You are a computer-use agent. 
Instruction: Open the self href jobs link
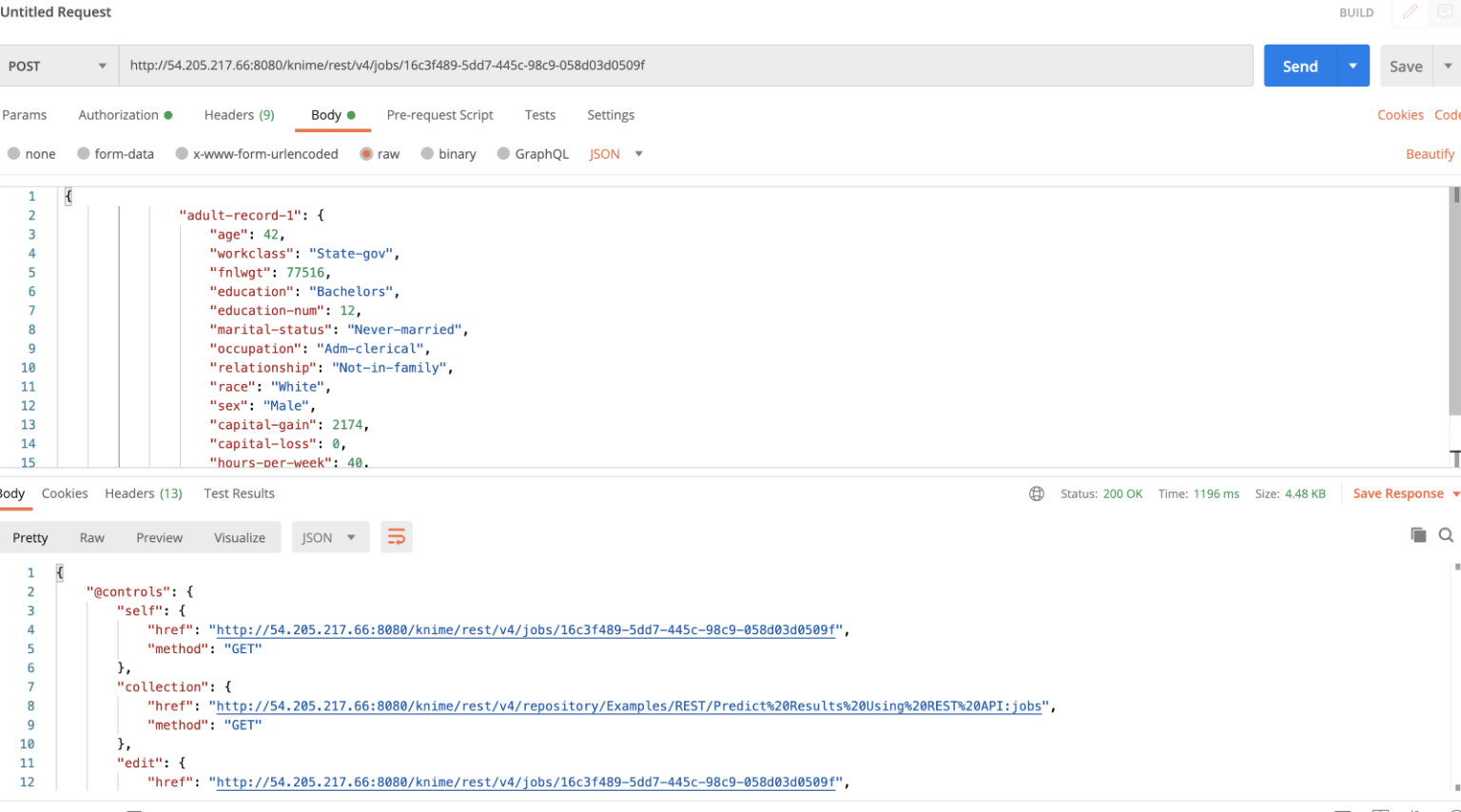click(x=527, y=629)
